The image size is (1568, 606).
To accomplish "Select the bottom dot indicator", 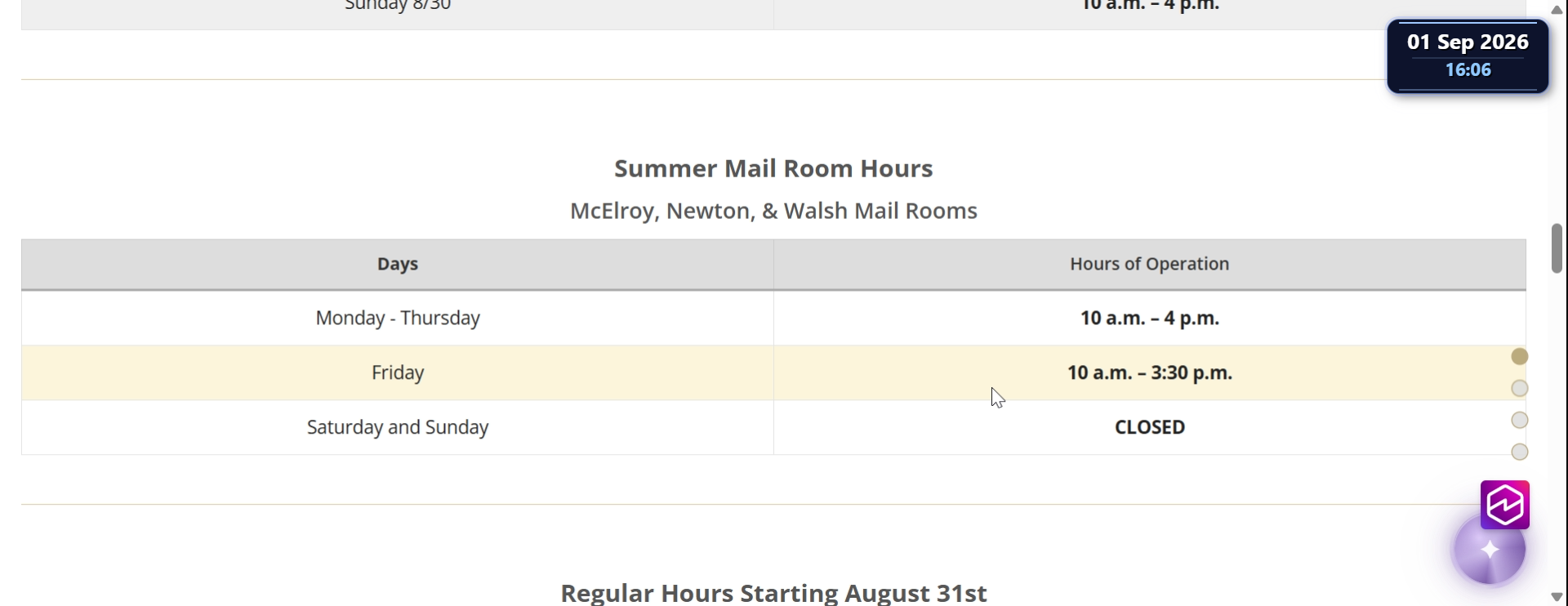I will point(1519,452).
